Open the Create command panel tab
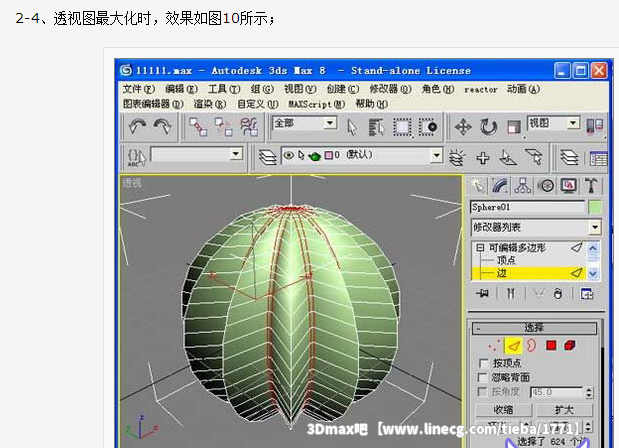The height and width of the screenshot is (448, 619). click(478, 186)
